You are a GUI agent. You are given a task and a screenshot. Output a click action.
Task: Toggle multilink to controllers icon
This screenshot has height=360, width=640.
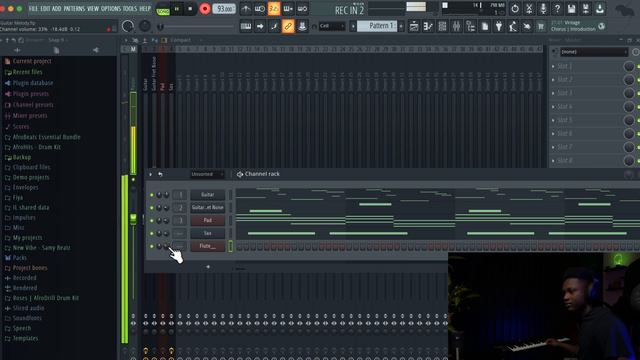(288, 27)
